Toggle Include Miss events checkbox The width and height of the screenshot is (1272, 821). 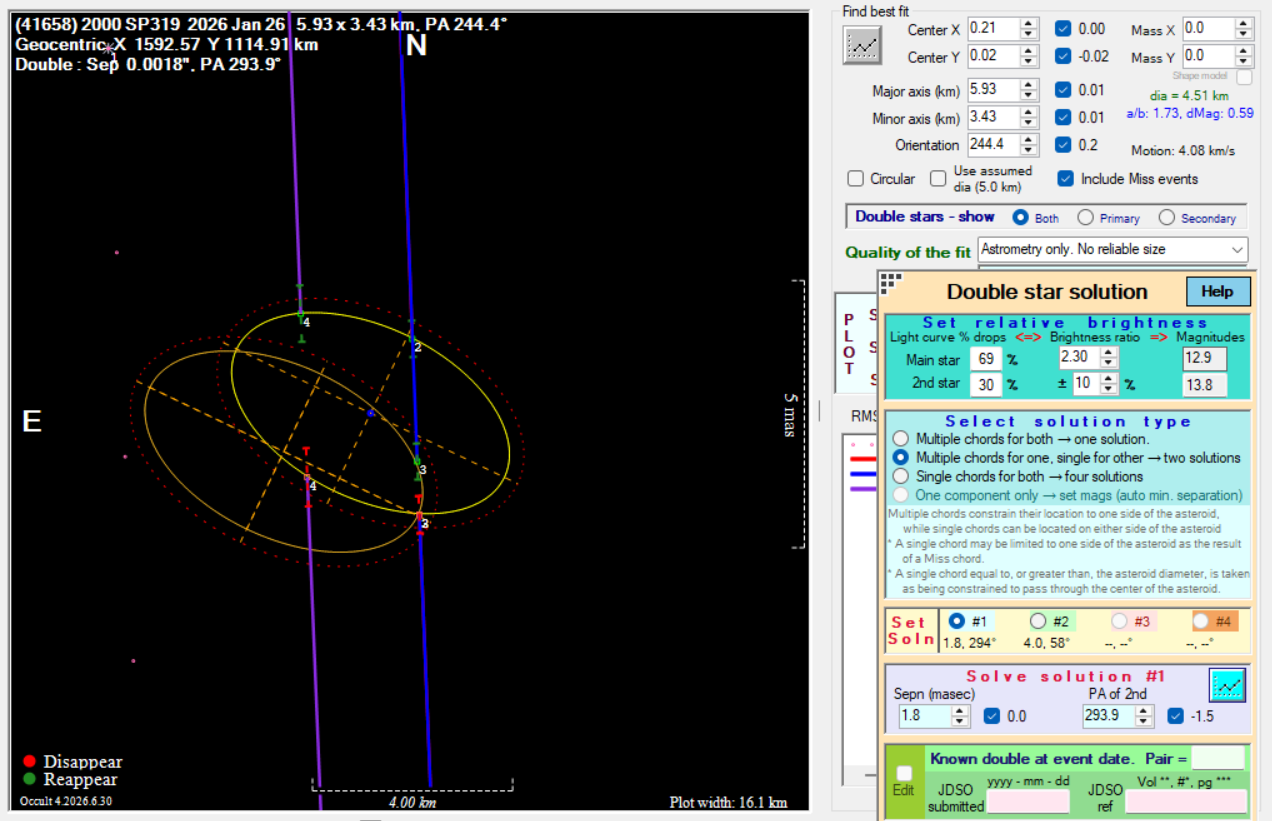click(1066, 179)
